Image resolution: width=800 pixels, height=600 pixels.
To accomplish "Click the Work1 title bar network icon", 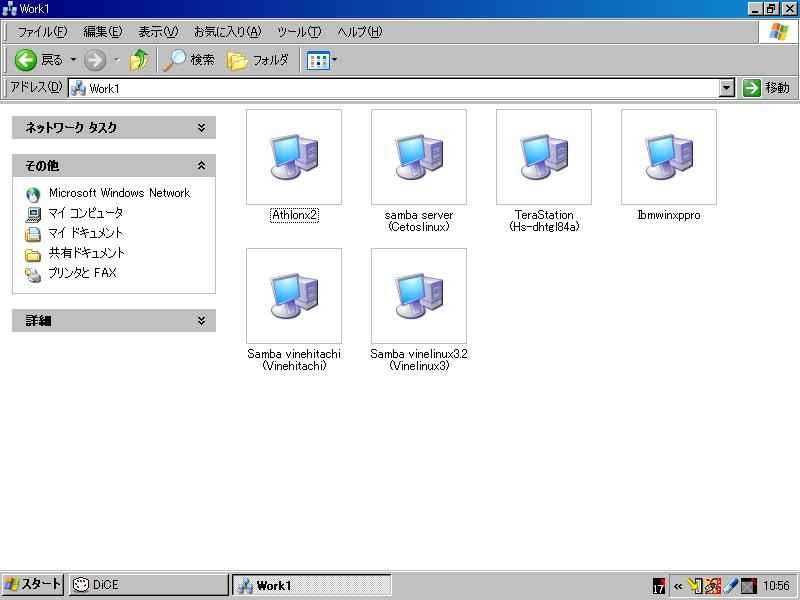I will pyautogui.click(x=9, y=9).
